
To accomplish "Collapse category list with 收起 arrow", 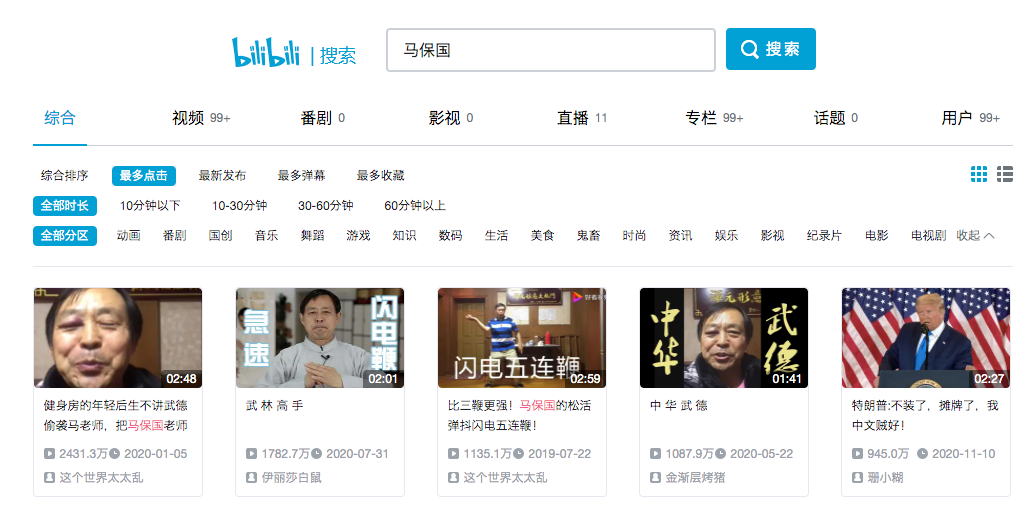I will click(975, 236).
